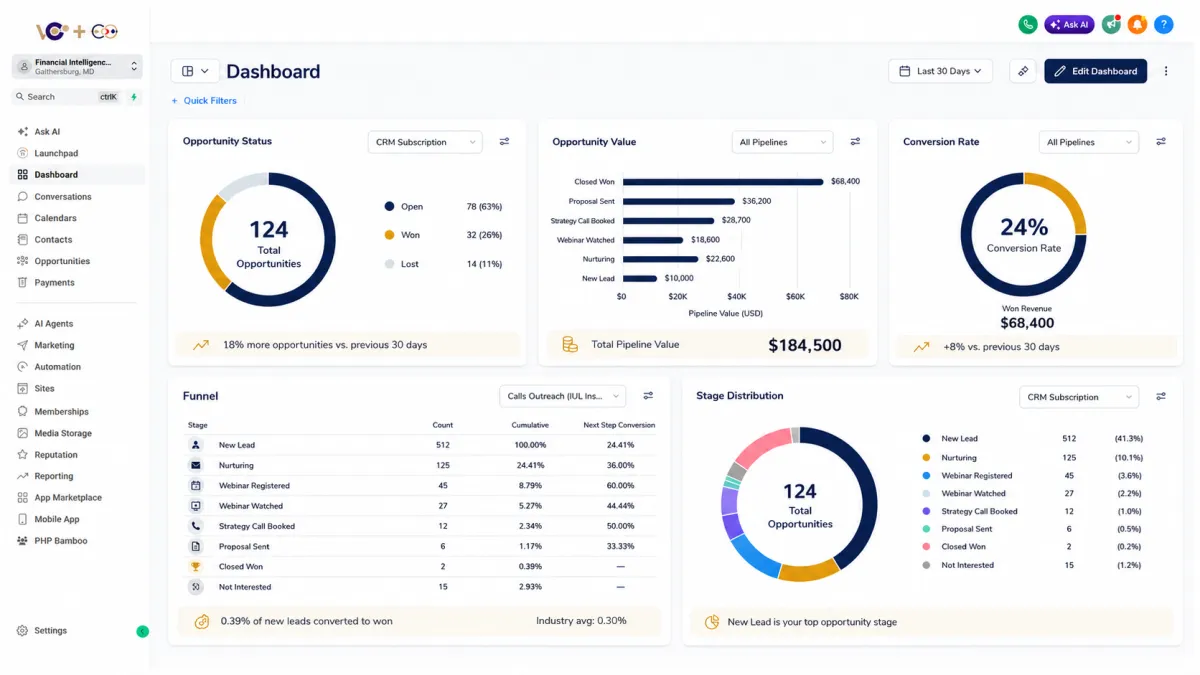Click the Edit Dashboard button
Viewport: 1200px width, 675px height.
point(1096,71)
